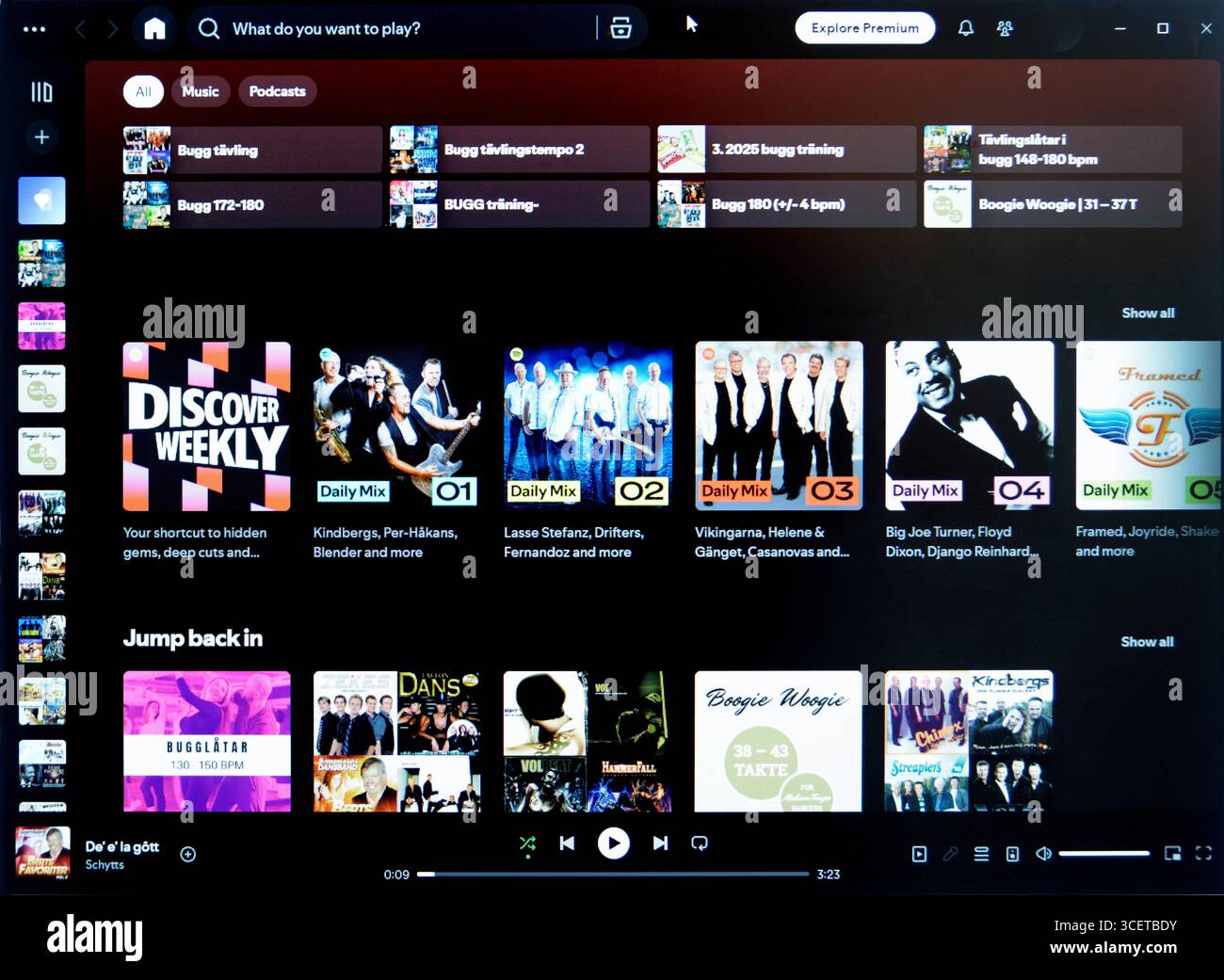Open pink Bugglåtar playlist in sidebar
Screen dimensions: 1224x980
(x=41, y=326)
